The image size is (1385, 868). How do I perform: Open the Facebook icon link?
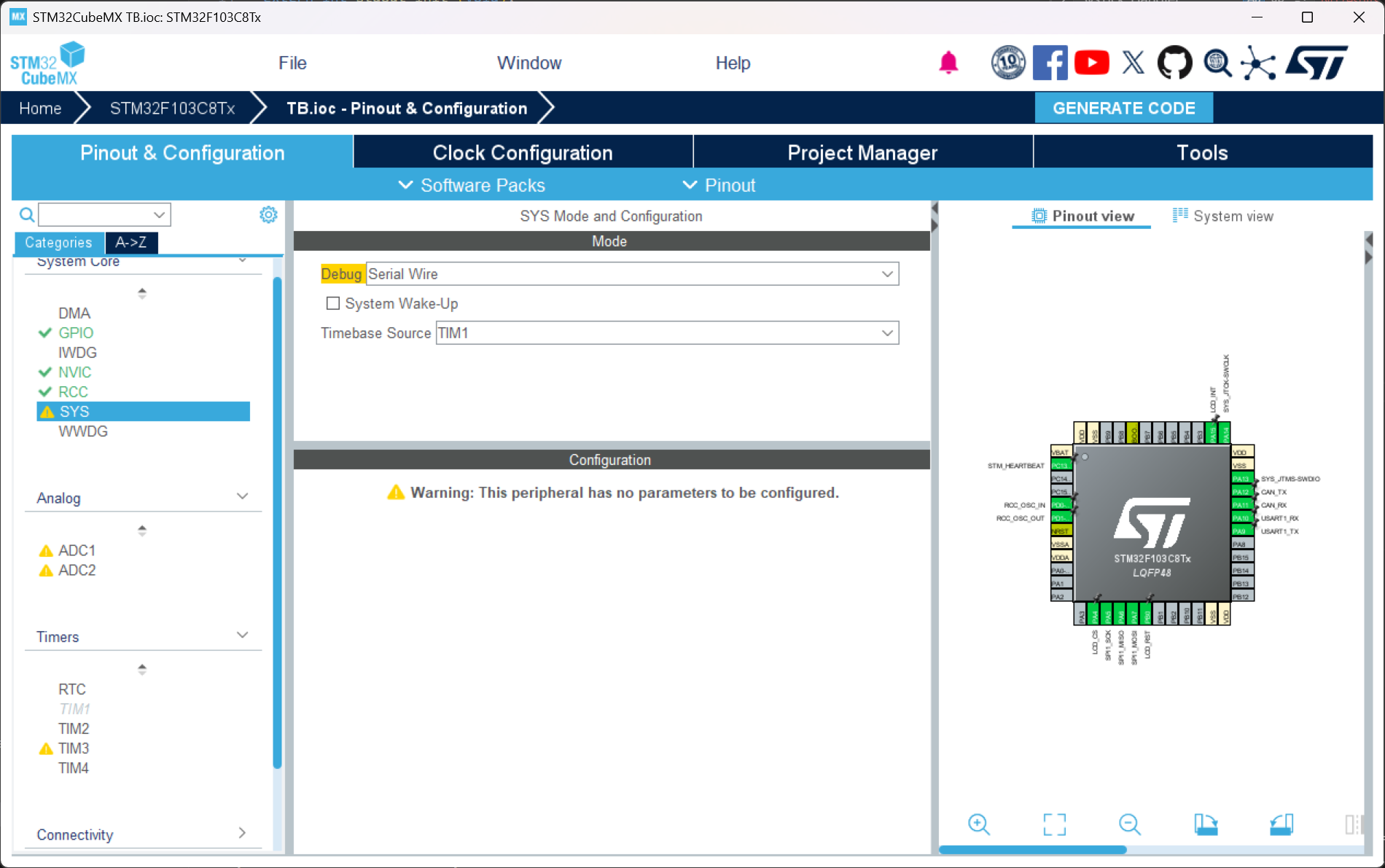tap(1050, 63)
